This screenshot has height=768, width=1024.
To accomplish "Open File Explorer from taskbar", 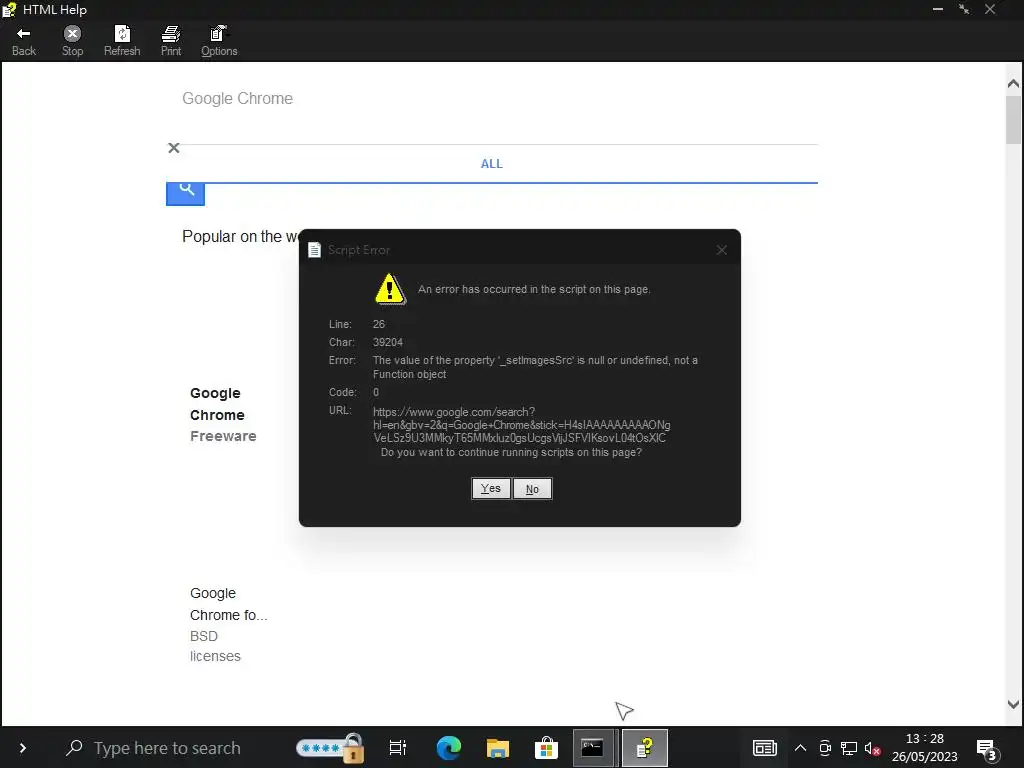I will pyautogui.click(x=498, y=748).
